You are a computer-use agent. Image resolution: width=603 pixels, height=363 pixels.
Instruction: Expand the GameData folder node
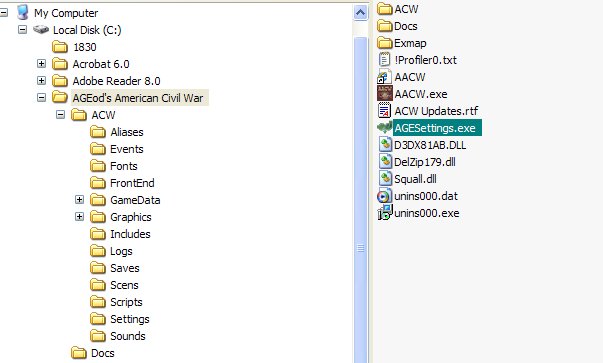[79, 200]
